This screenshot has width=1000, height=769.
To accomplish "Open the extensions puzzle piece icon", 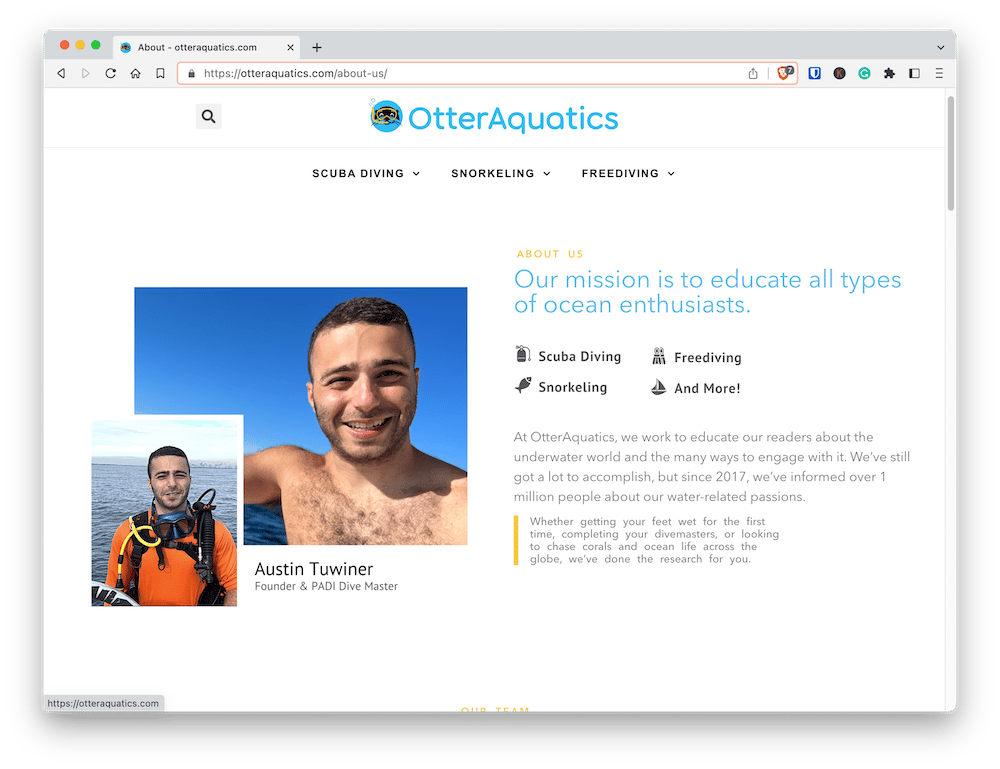I will pos(889,73).
